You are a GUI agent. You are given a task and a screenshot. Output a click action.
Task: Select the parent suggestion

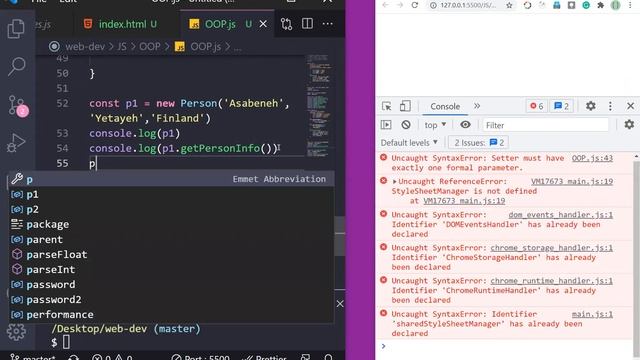coord(171,240)
